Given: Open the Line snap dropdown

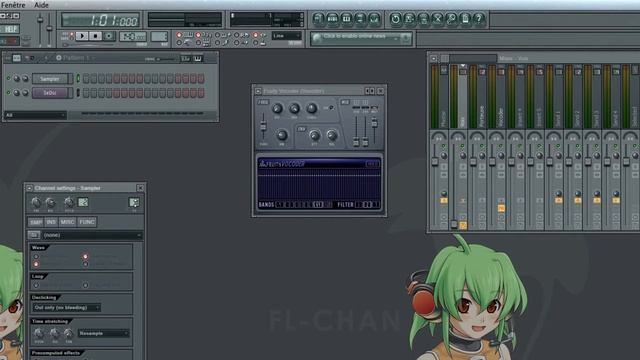Looking at the screenshot, I should coord(287,36).
